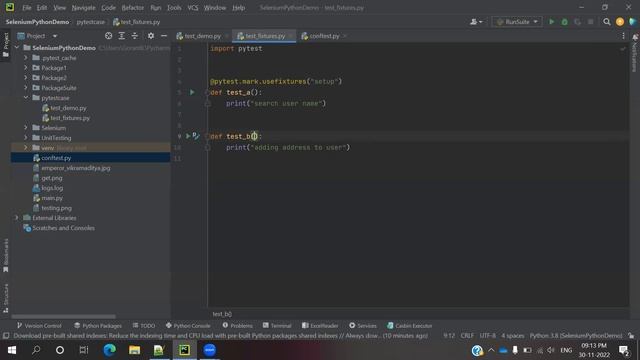
Task: Run test_a from gutter arrow
Action: coord(192,92)
